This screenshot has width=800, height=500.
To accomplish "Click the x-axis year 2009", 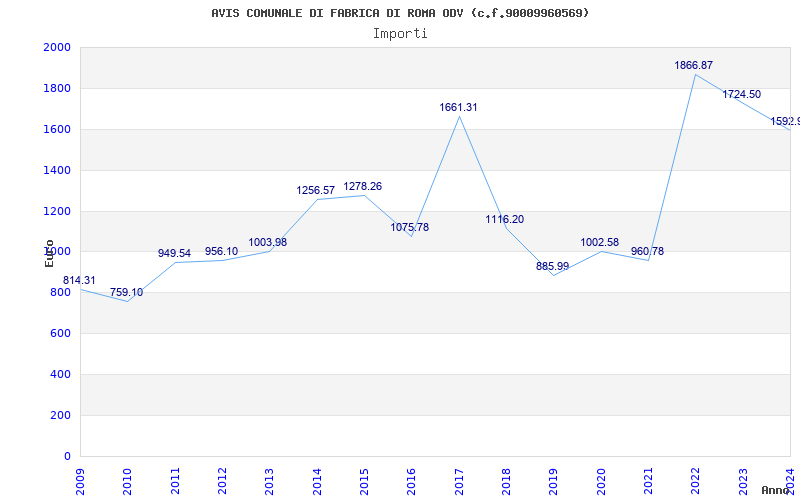I will [80, 482].
